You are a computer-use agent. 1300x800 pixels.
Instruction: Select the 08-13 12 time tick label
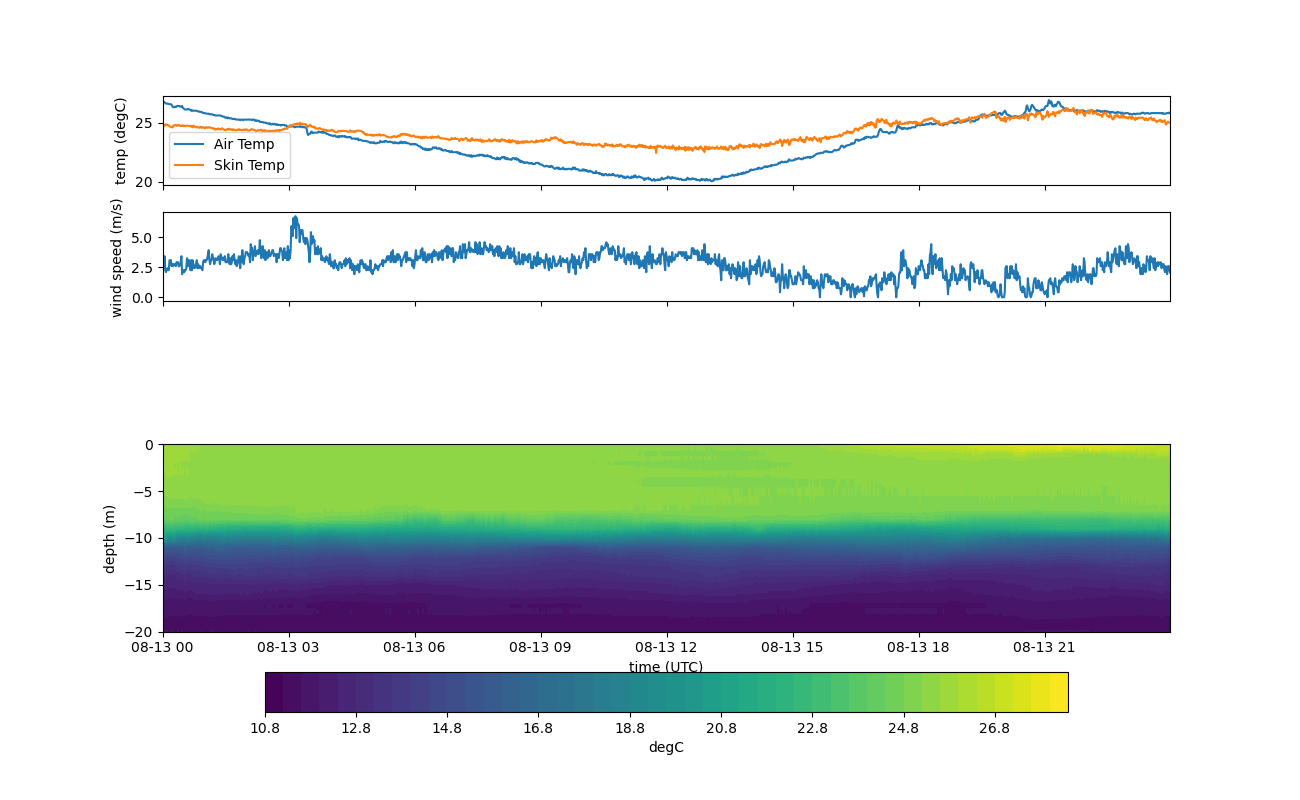[666, 647]
